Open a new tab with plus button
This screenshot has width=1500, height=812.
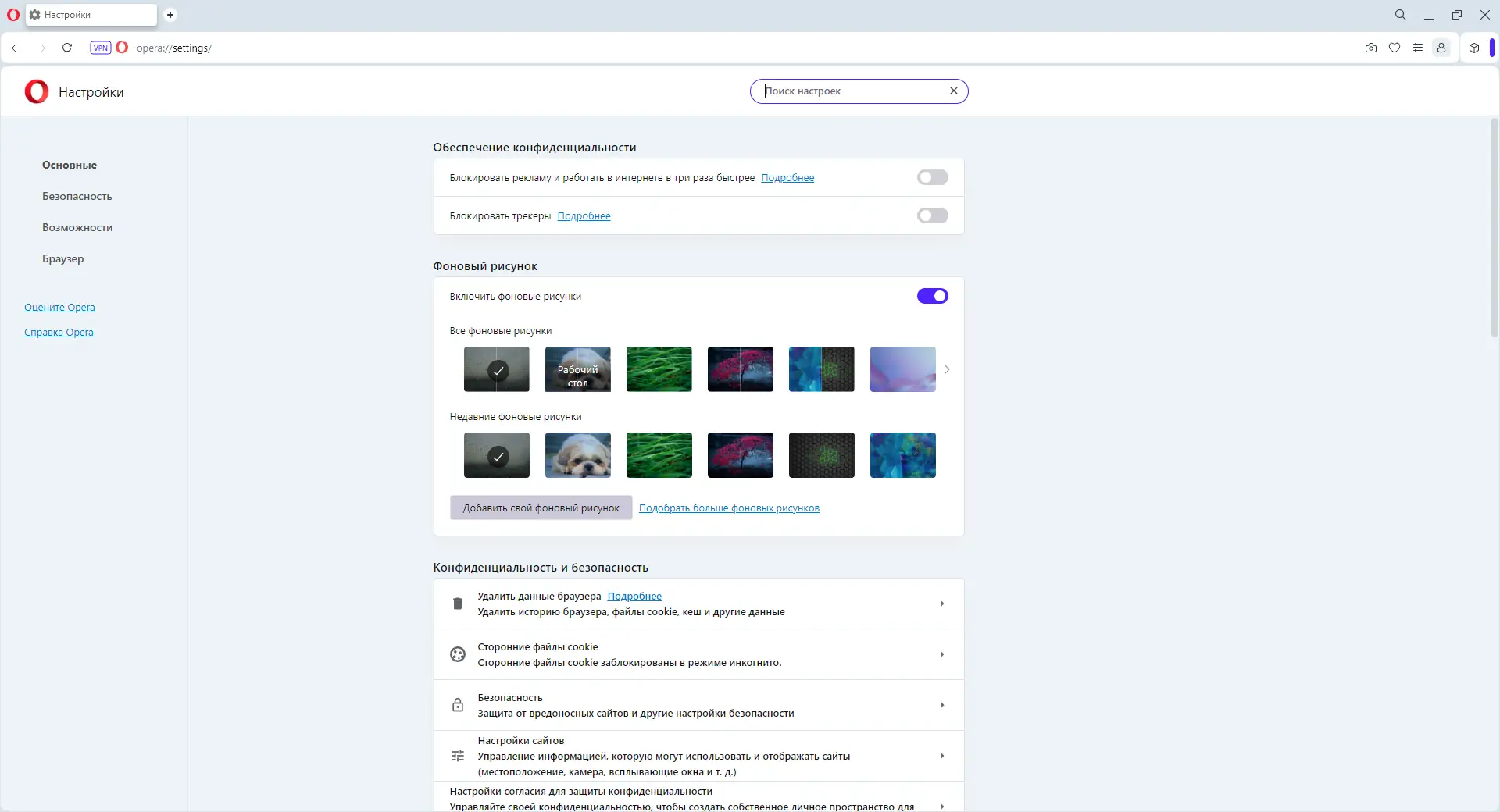[x=170, y=15]
